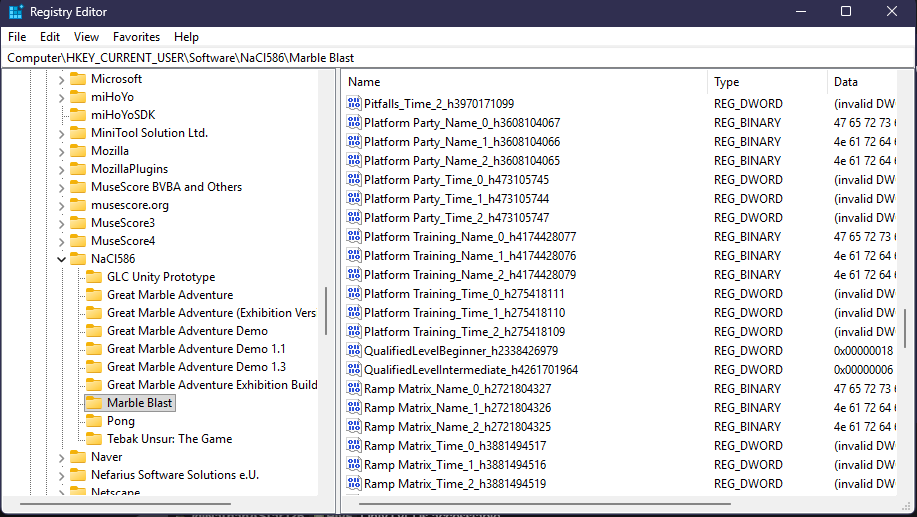
Task: Select Great Marble Adventure (Exhibition Vers key
Action: (211, 313)
